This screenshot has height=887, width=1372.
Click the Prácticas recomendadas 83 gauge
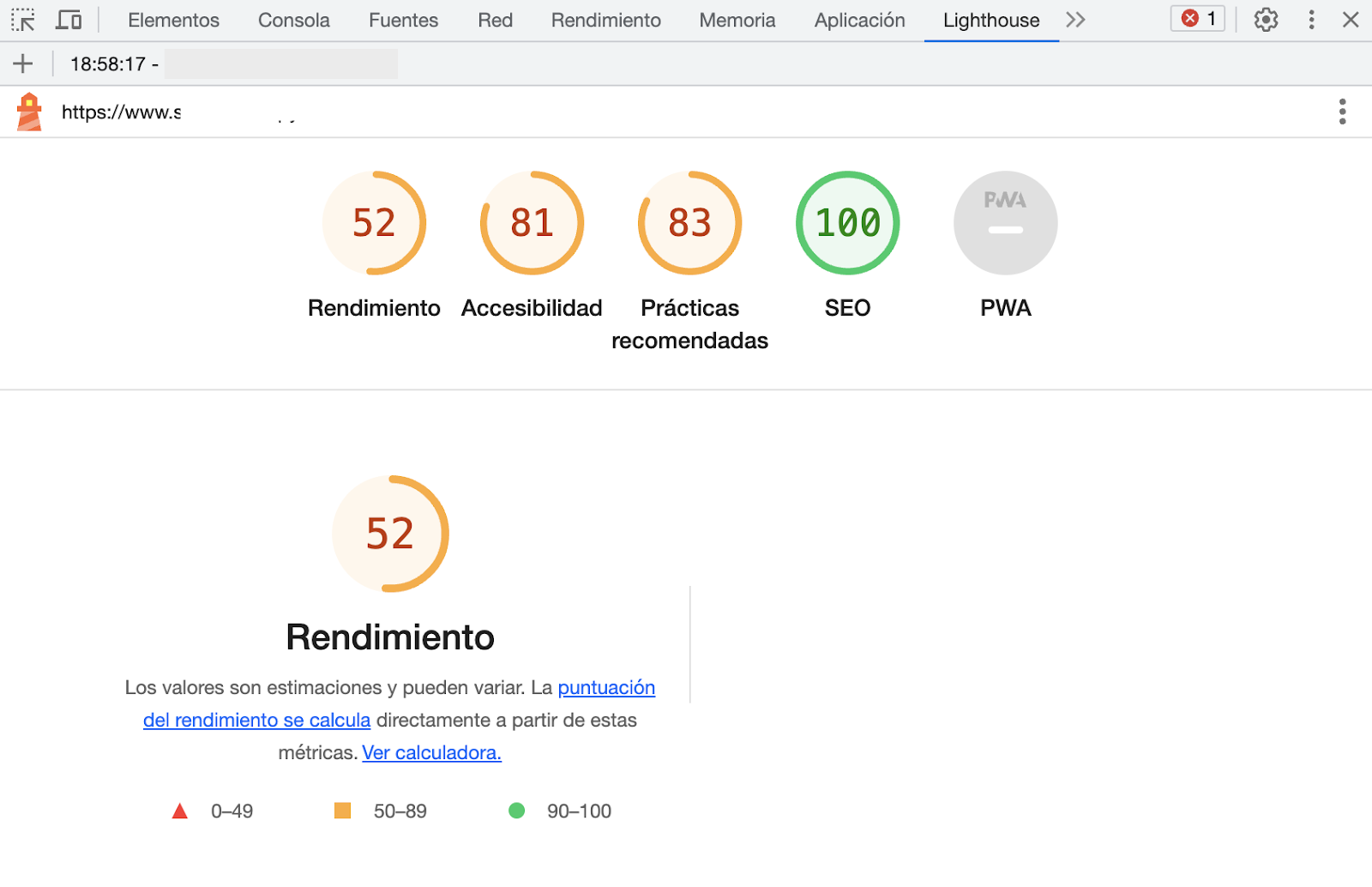click(x=689, y=222)
